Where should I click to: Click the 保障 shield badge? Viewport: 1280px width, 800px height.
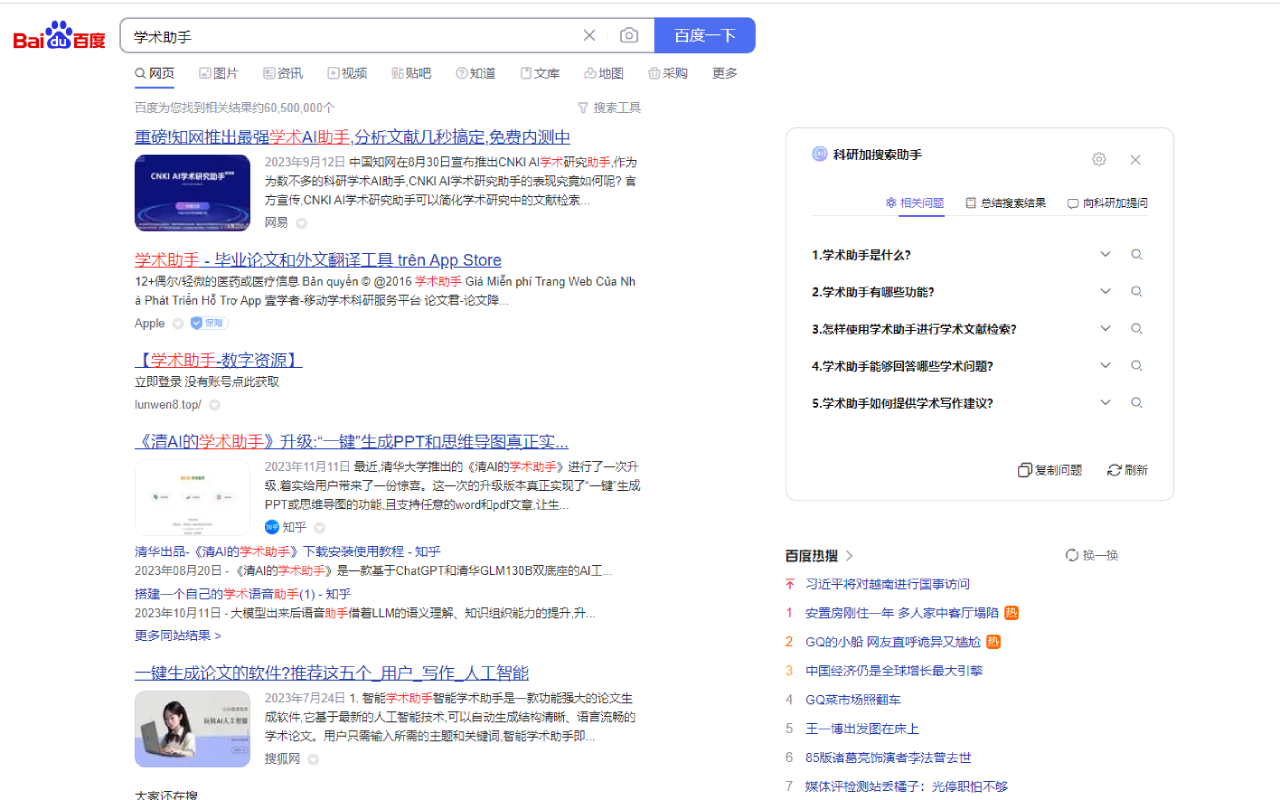(x=209, y=323)
